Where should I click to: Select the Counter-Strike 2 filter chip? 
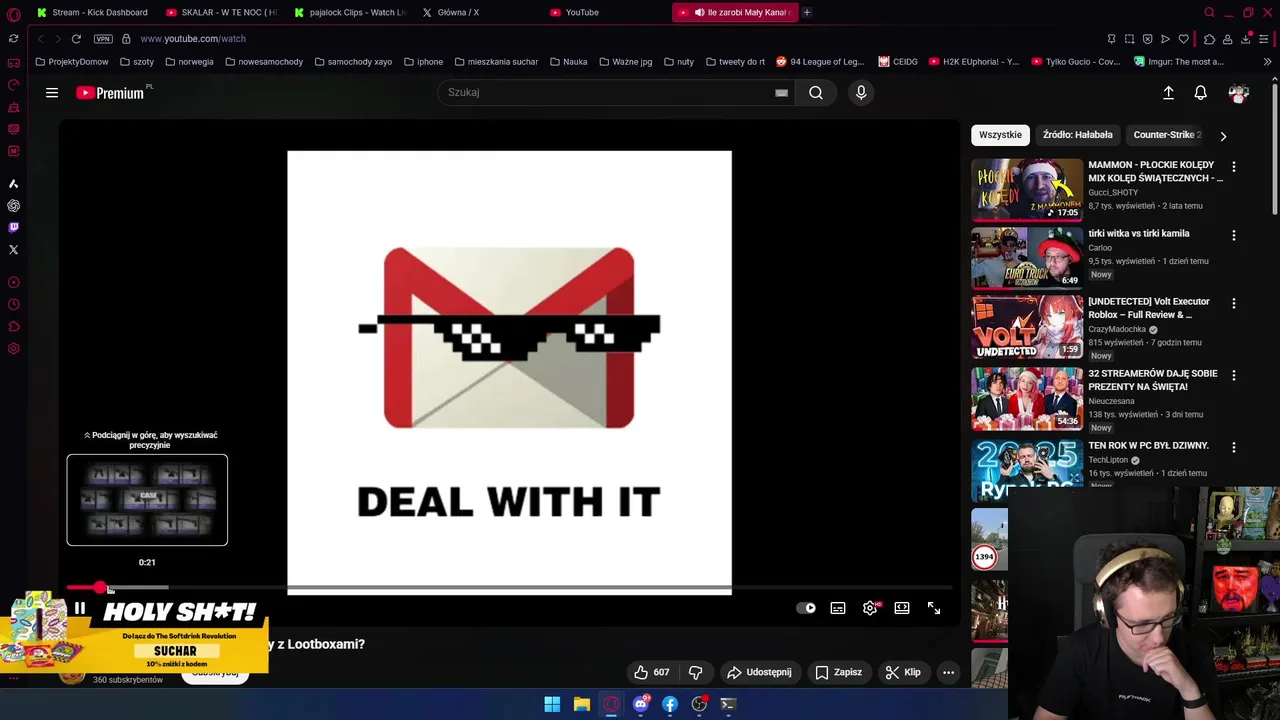pyautogui.click(x=1167, y=135)
